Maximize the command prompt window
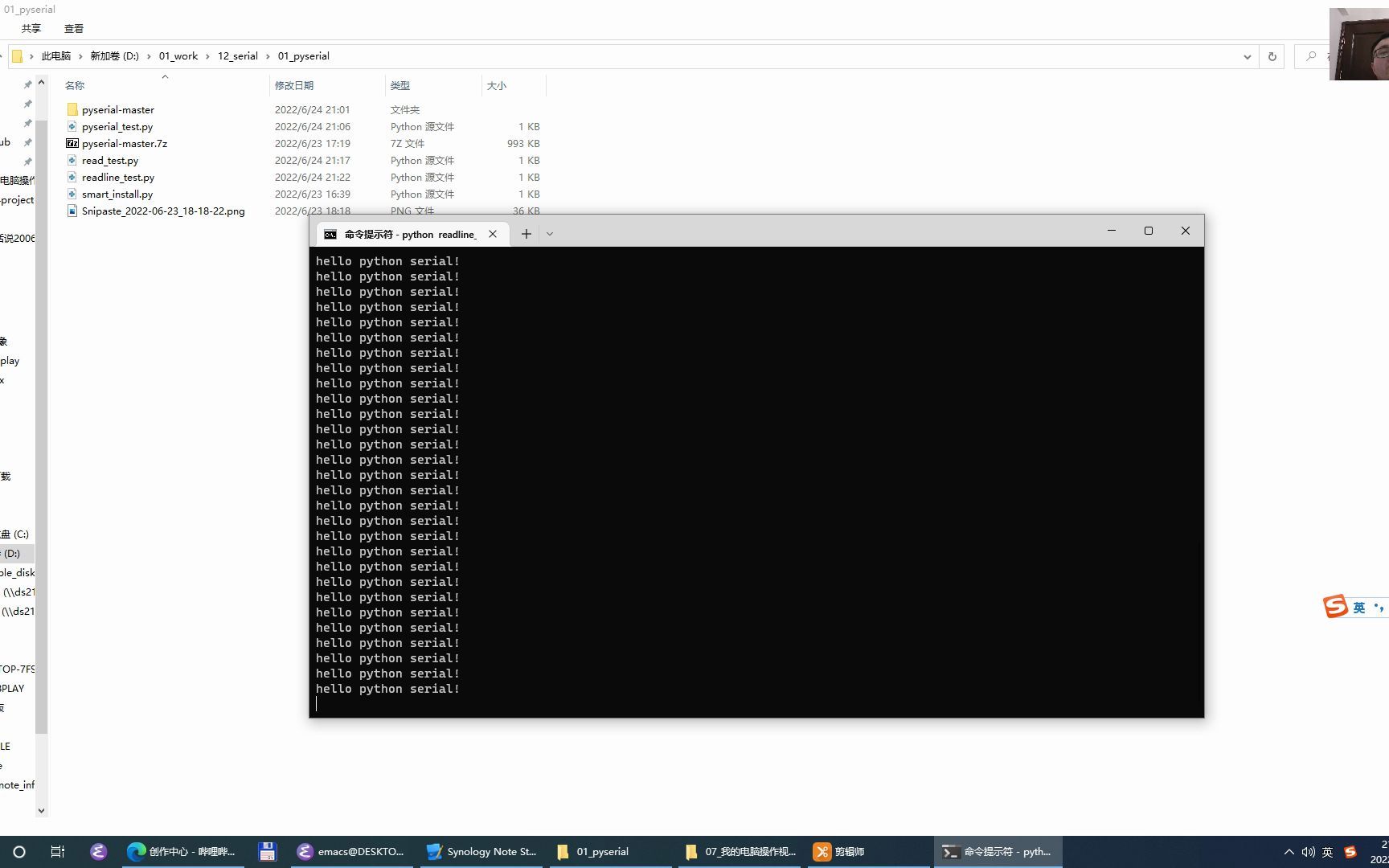 click(1149, 231)
